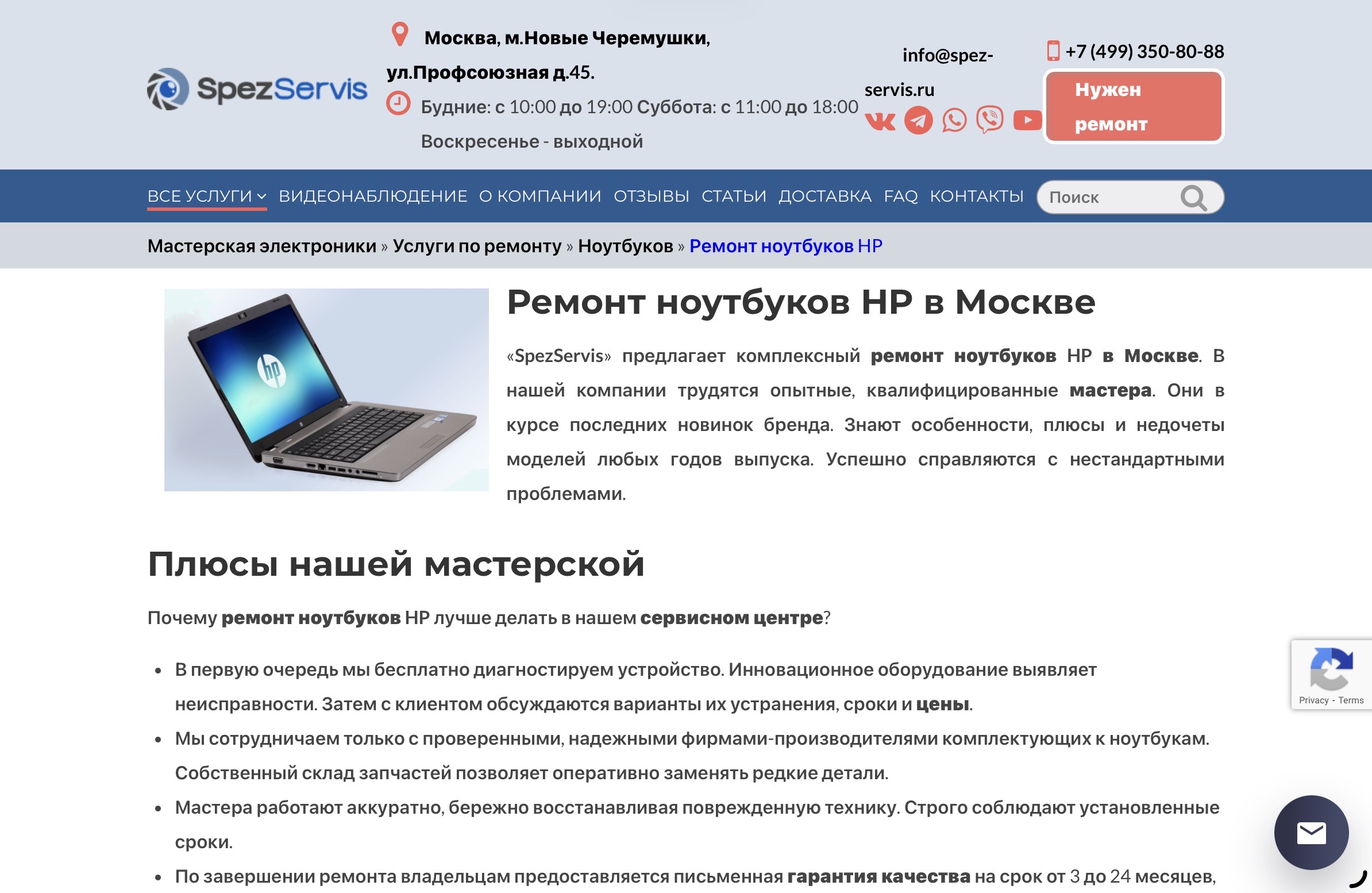
Task: Click the Нужен ремонт button
Action: tap(1134, 107)
